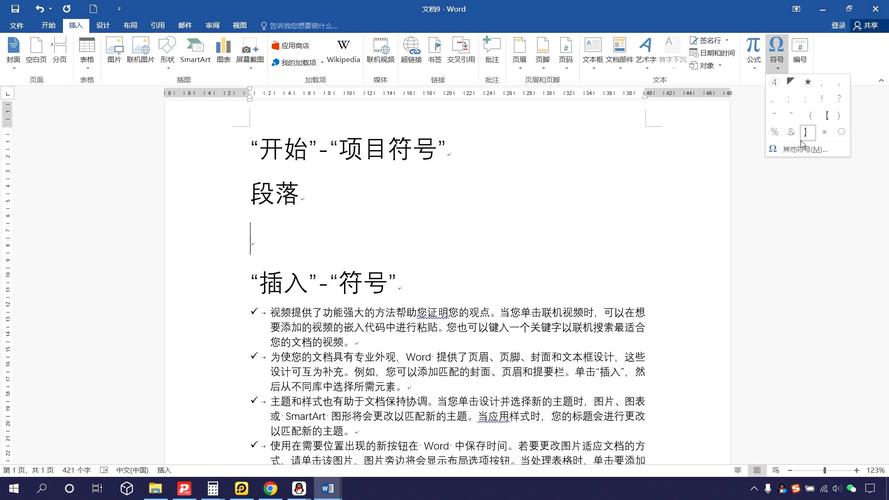
Task: Adjust the zoom slider handle
Action: click(824, 470)
